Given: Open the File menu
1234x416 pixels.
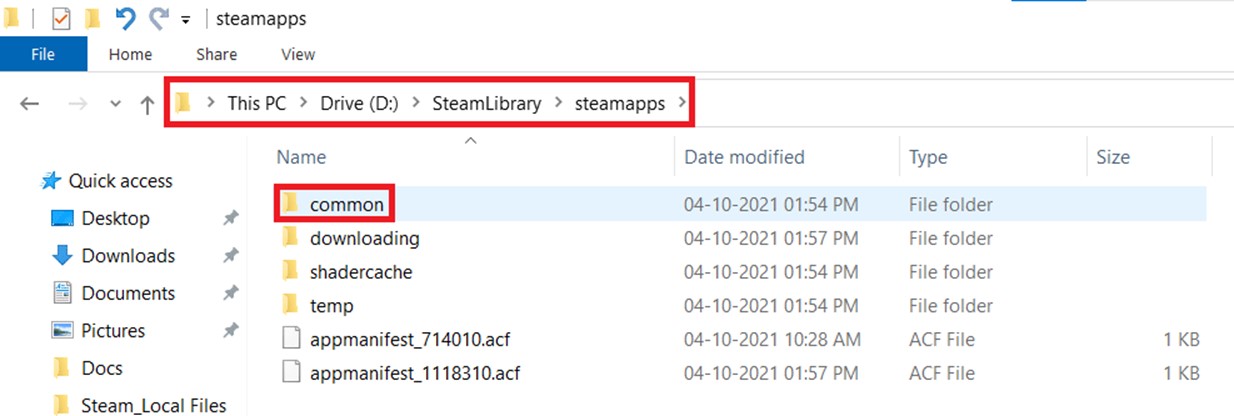Looking at the screenshot, I should (x=43, y=54).
